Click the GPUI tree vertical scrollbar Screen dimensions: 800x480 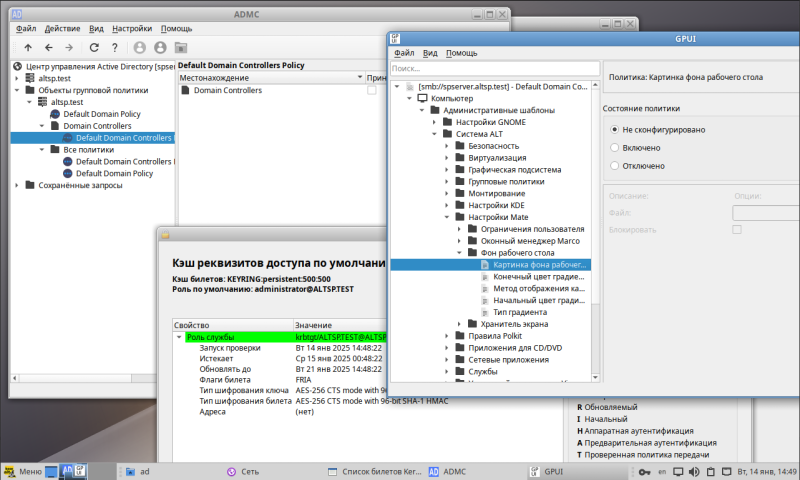point(595,232)
